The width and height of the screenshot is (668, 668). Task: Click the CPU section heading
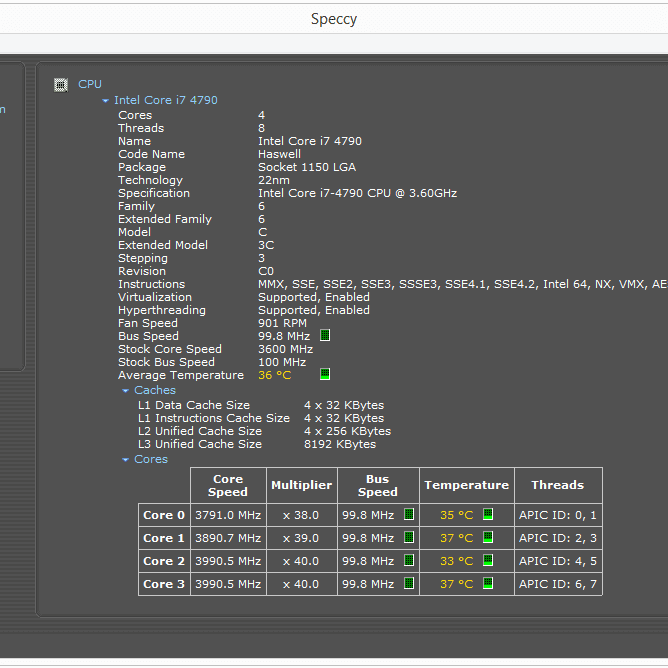(90, 84)
